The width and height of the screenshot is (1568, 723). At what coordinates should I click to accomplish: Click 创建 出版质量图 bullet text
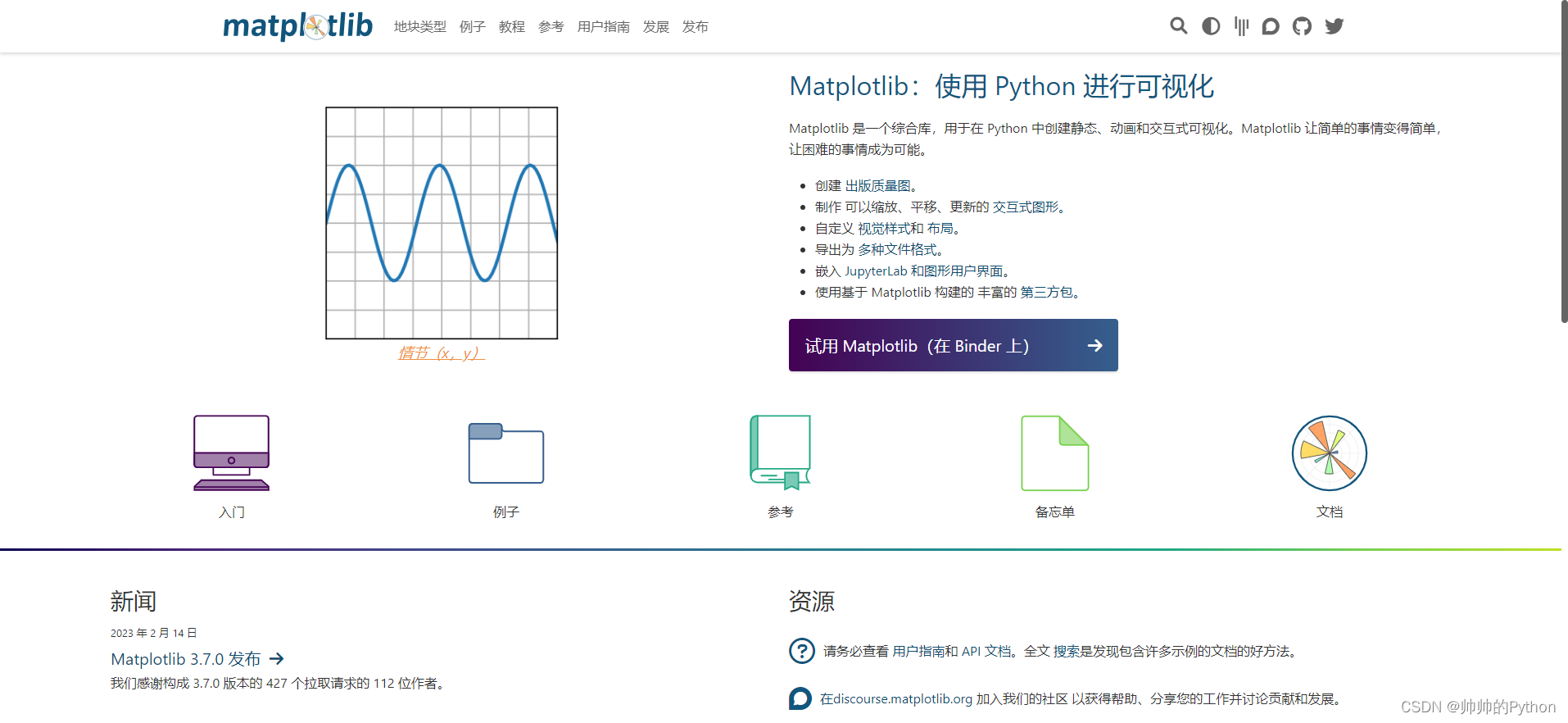[866, 186]
